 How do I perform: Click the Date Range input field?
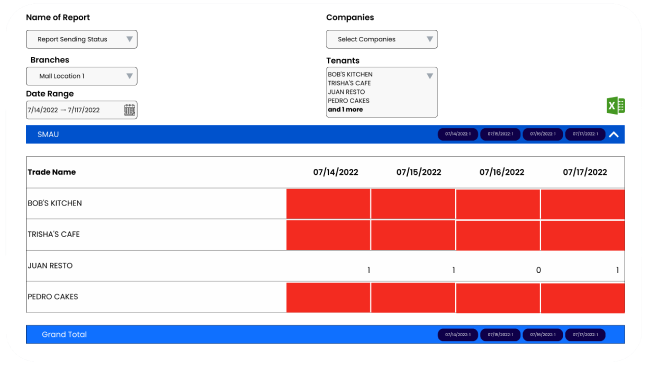82,110
